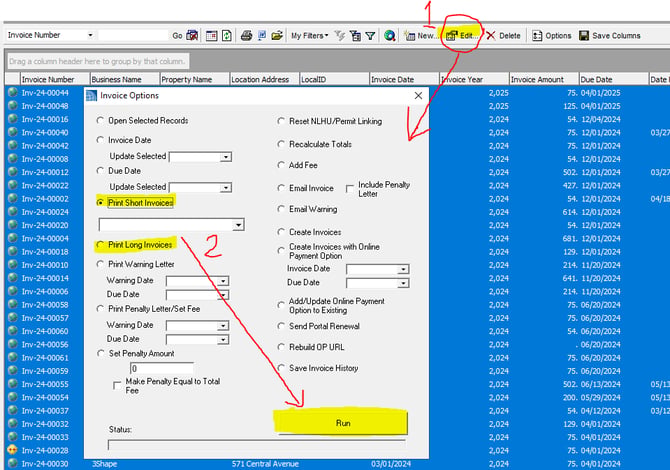The image size is (670, 470).
Task: Click the calendar icon in toolbar
Action: (x=212, y=36)
